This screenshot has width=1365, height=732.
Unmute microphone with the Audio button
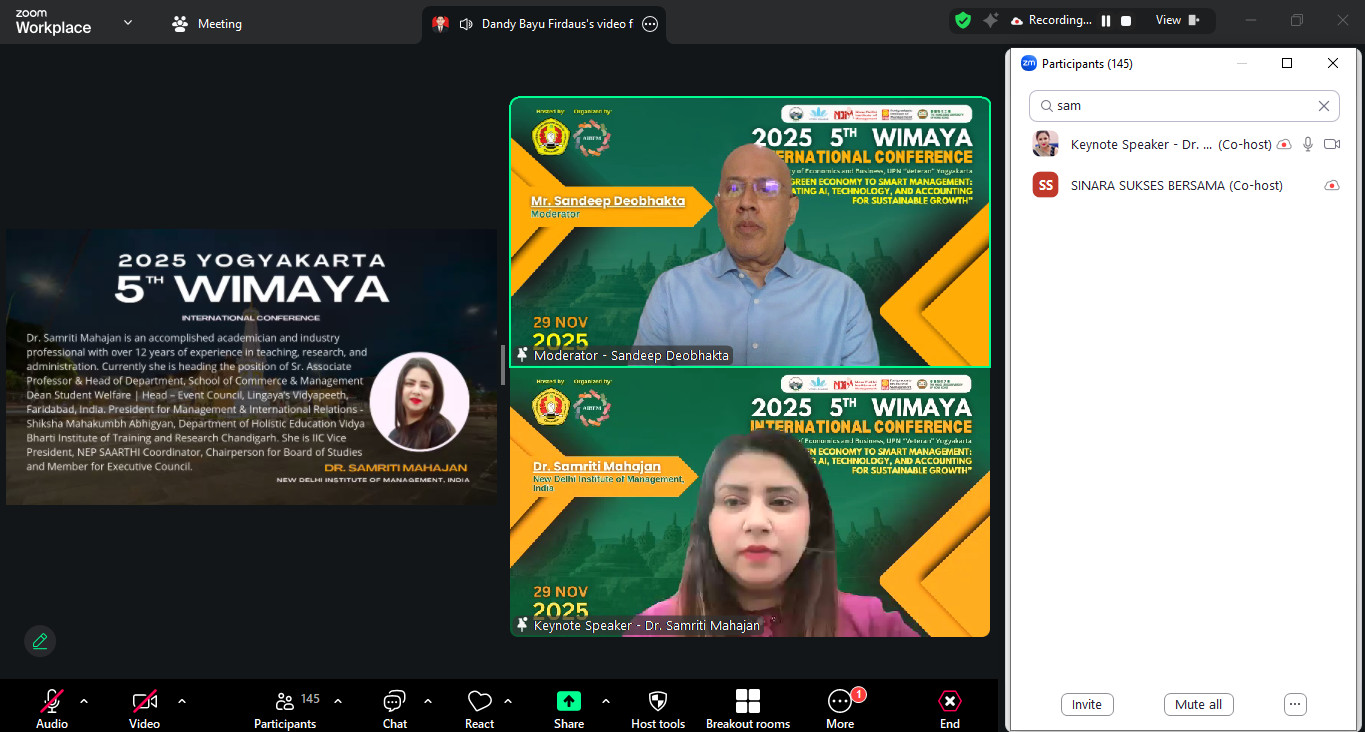click(x=52, y=702)
